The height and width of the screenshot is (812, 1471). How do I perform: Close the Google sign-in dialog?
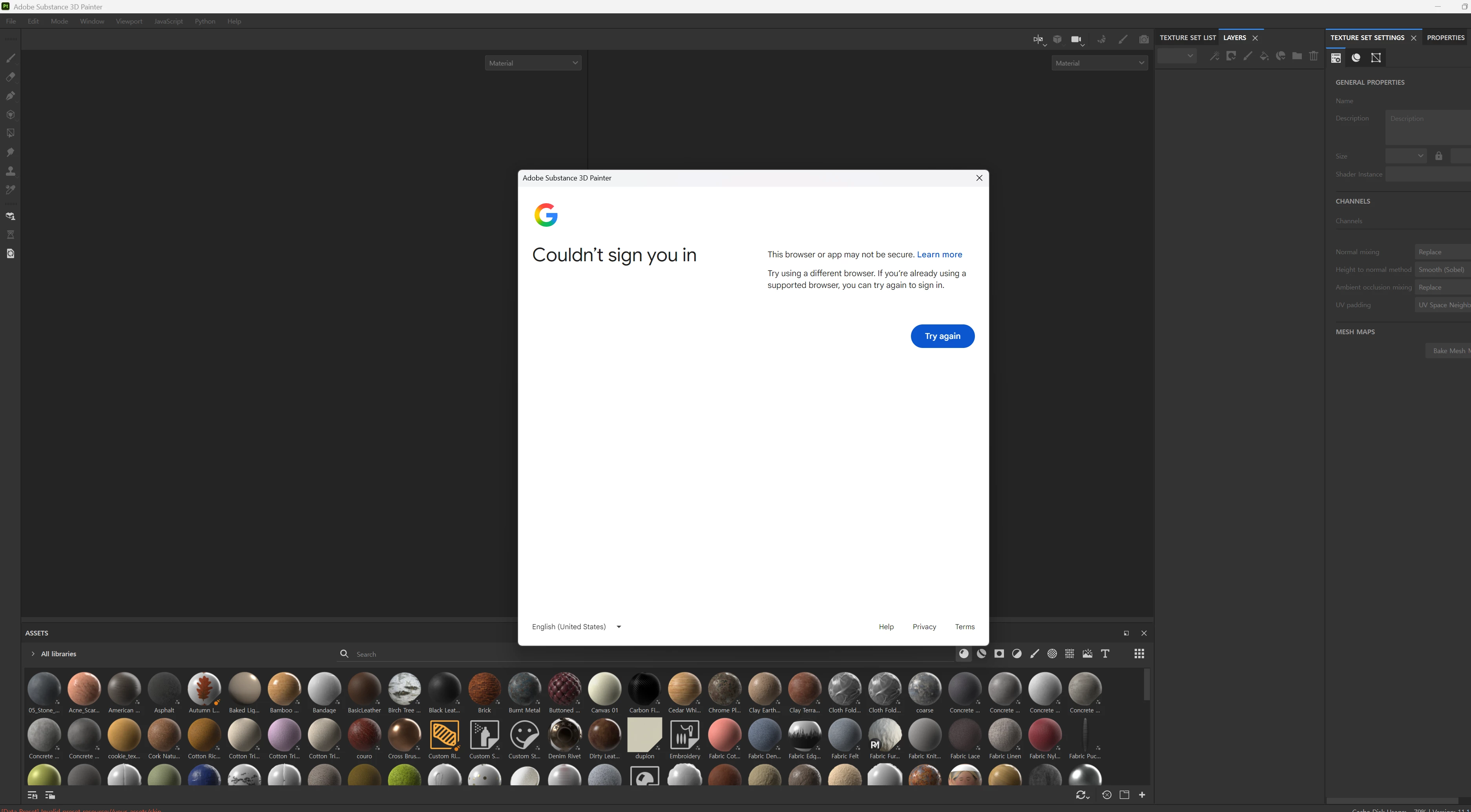979,178
